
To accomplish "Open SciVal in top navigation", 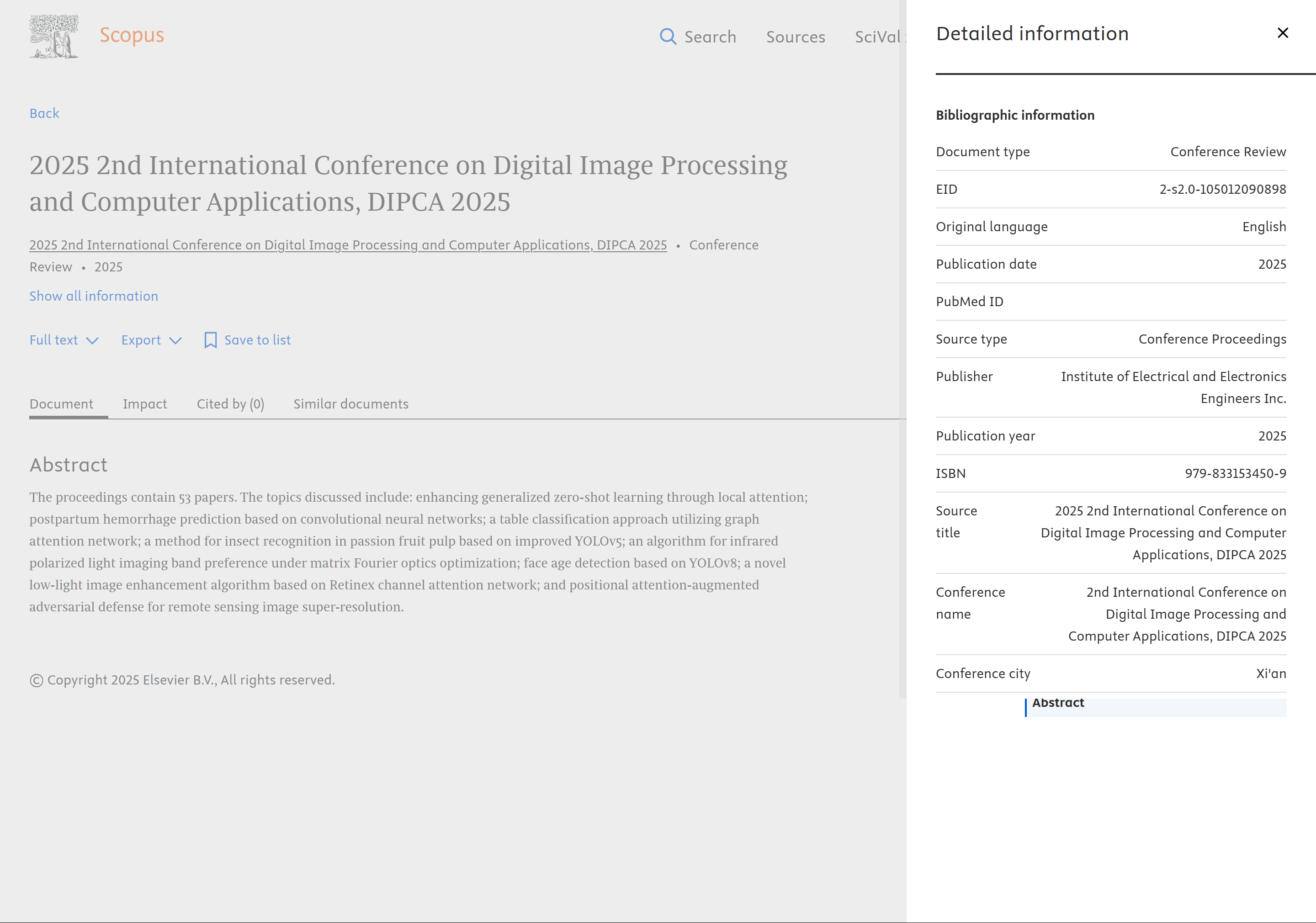I will click(x=877, y=37).
